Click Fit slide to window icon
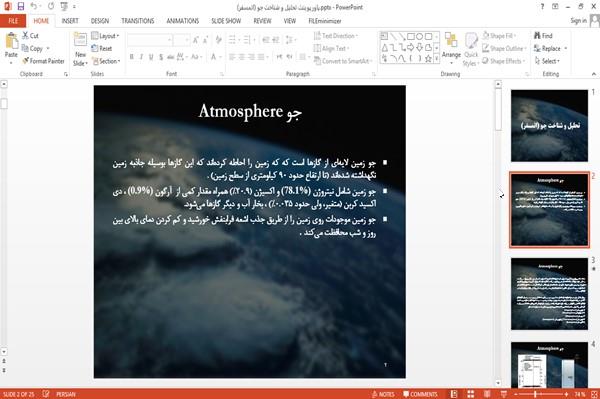The width and height of the screenshot is (600, 399). (594, 394)
